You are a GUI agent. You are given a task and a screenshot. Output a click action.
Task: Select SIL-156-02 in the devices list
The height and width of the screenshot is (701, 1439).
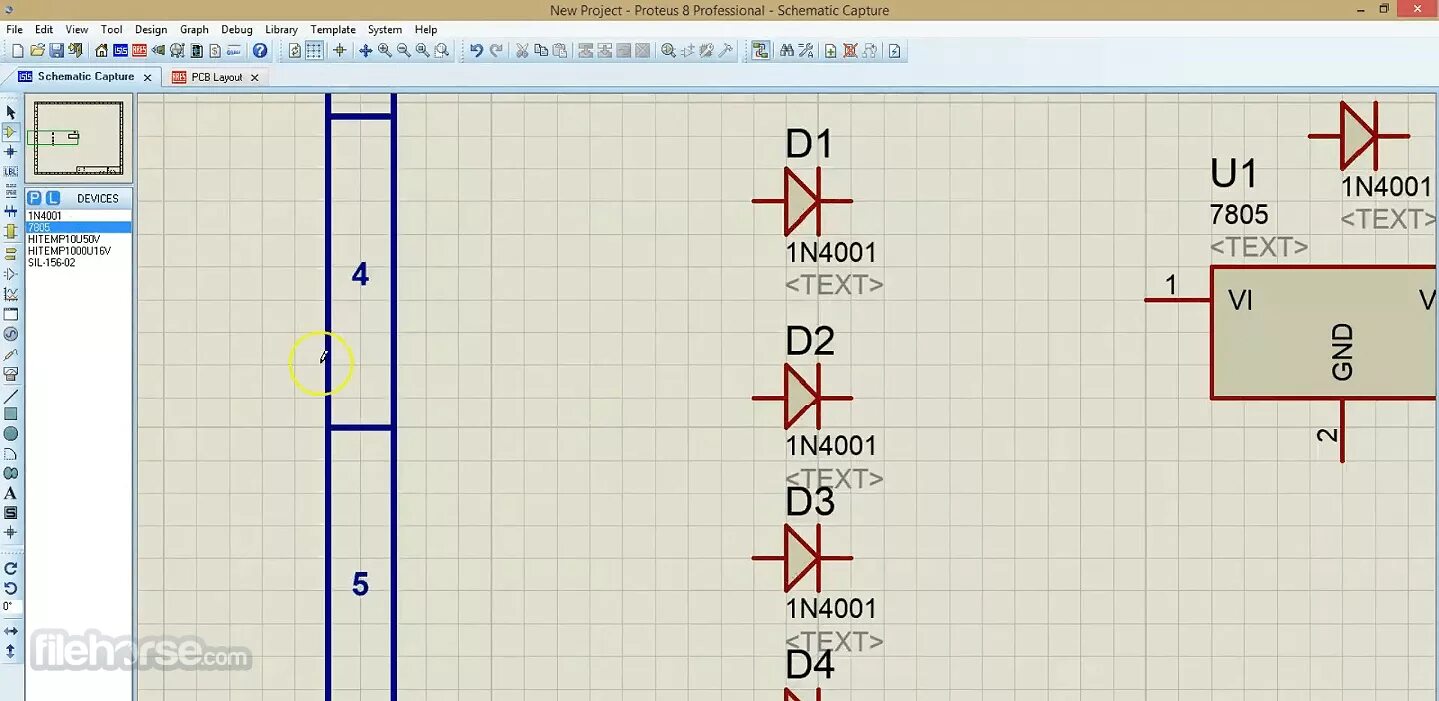pos(79,263)
